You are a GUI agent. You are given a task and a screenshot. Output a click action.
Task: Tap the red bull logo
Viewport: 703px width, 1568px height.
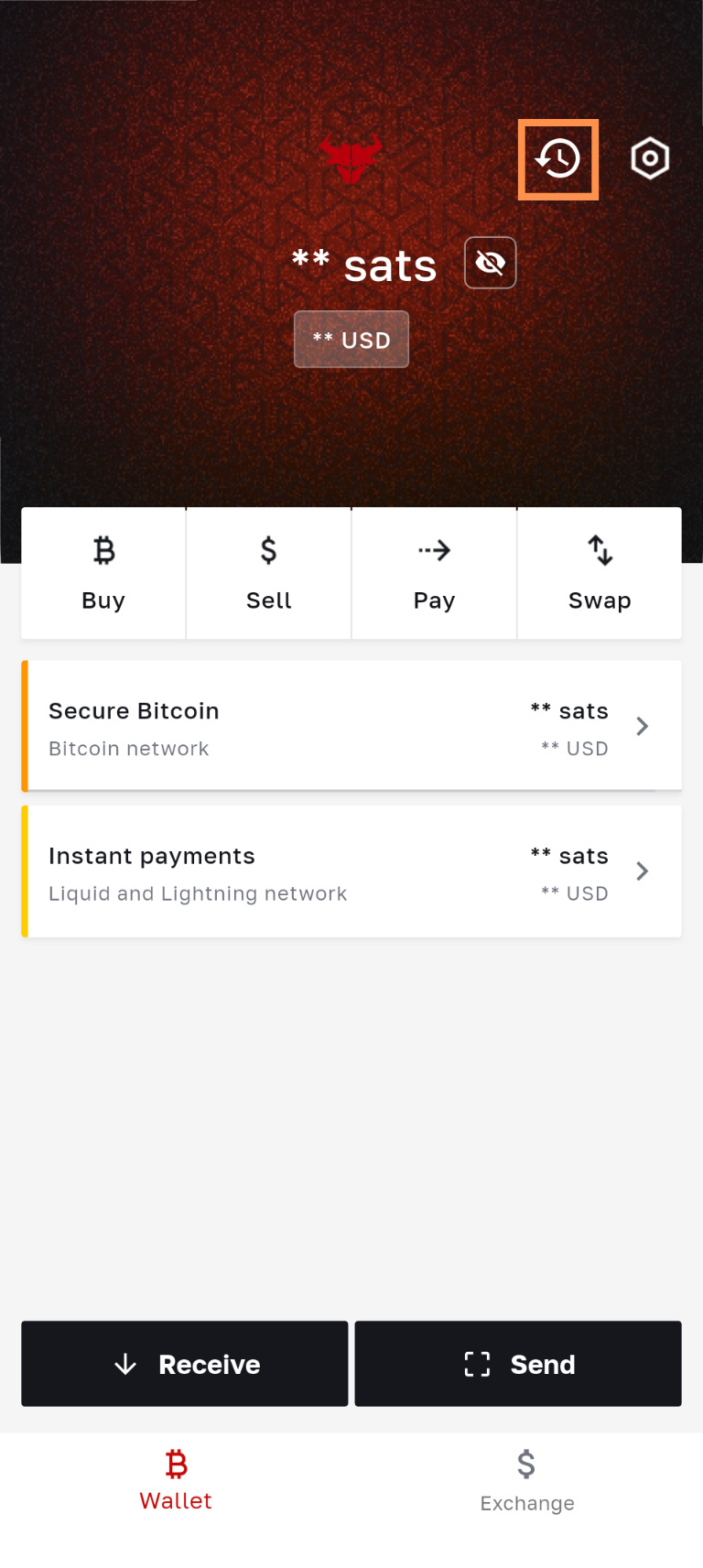351,157
